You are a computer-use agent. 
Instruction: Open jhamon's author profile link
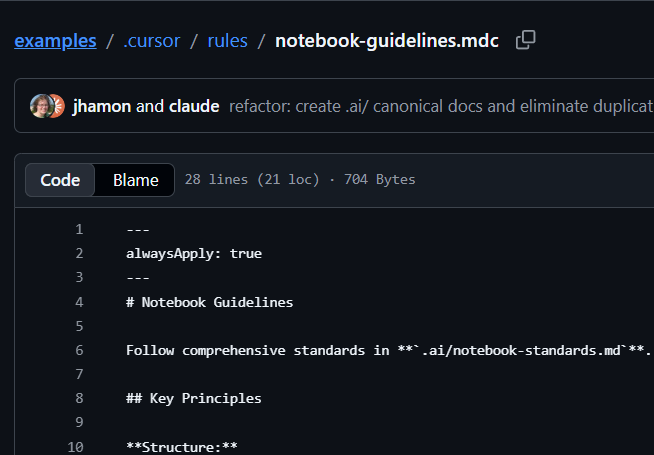click(x=102, y=106)
